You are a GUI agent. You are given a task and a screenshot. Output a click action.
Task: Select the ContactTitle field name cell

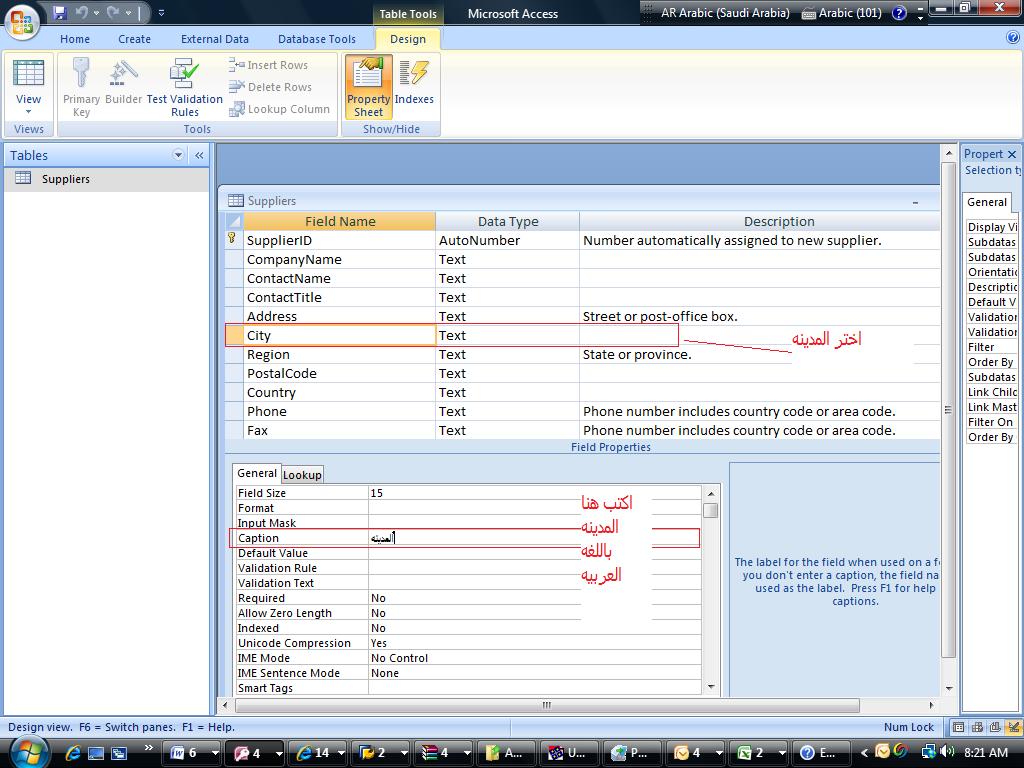(x=340, y=297)
